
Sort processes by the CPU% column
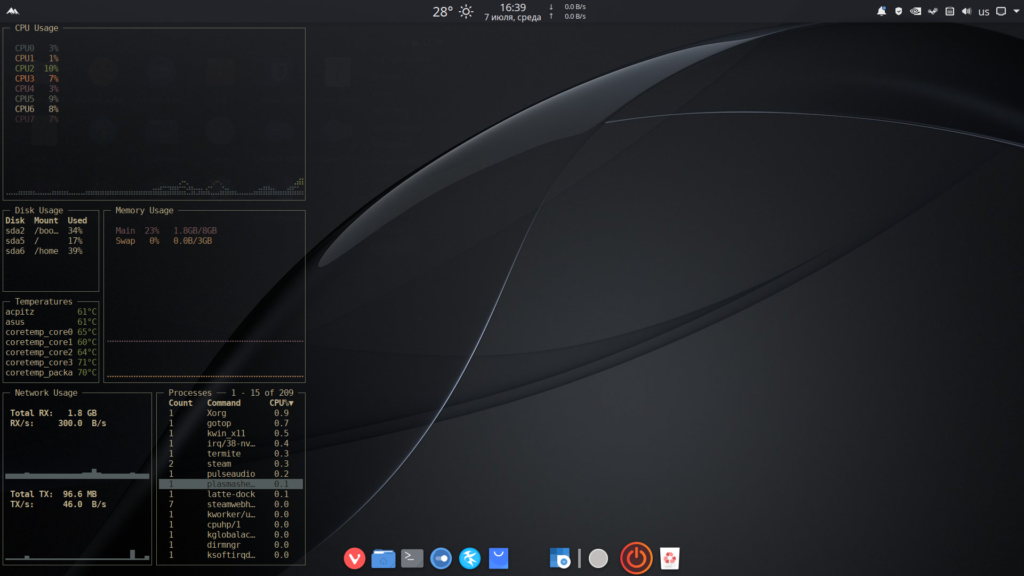click(x=281, y=403)
